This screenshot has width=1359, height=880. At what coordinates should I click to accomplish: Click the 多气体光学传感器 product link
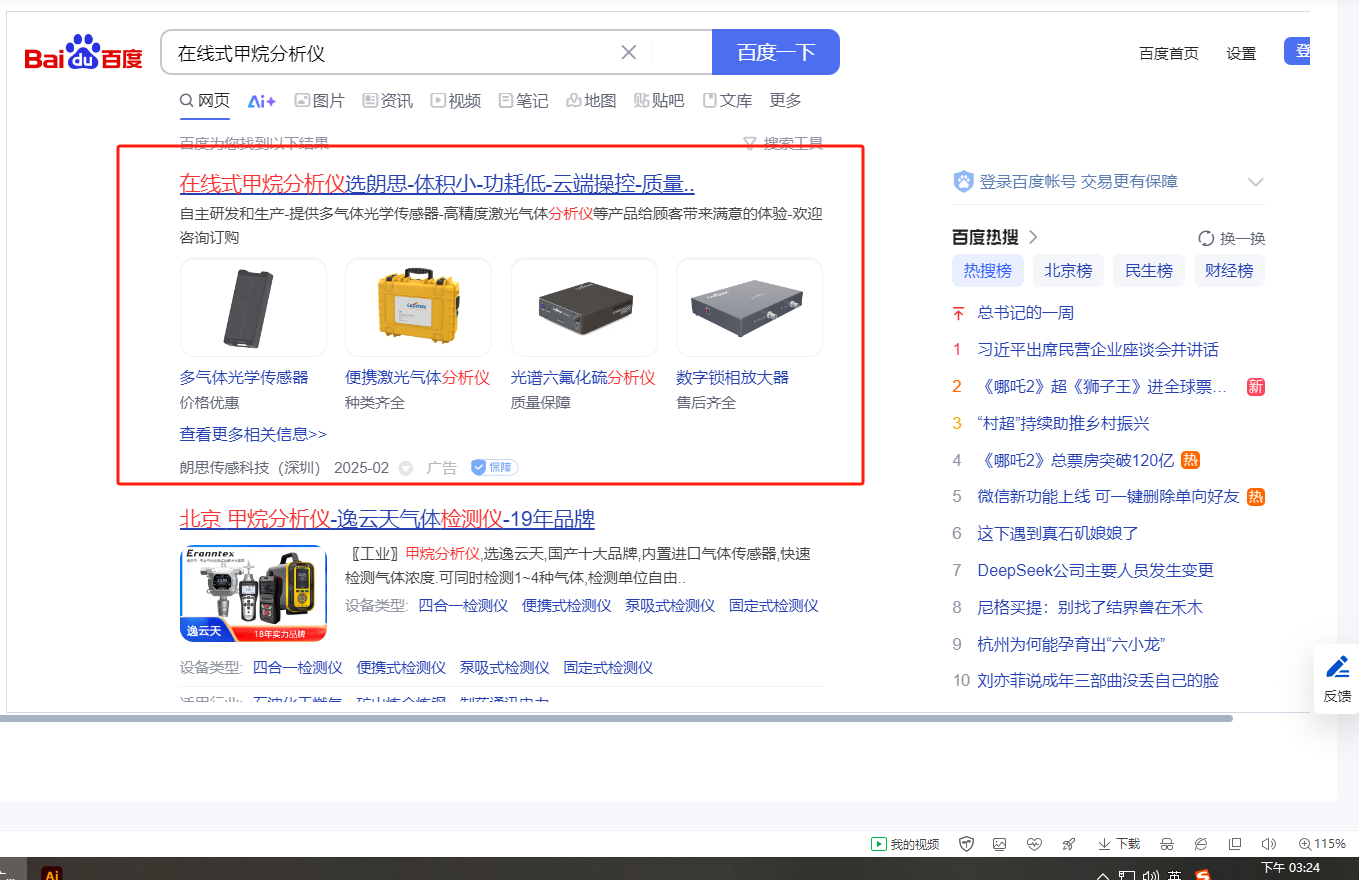244,377
